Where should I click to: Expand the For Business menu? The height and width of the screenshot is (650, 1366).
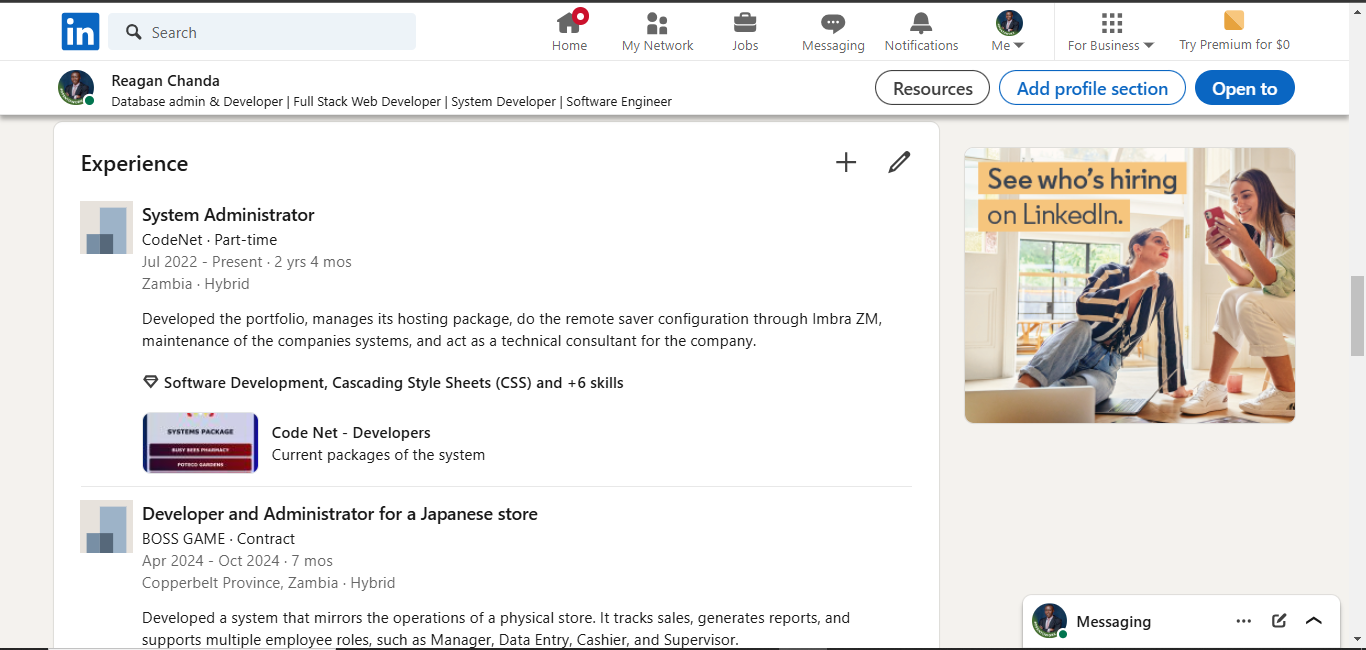[x=1111, y=31]
